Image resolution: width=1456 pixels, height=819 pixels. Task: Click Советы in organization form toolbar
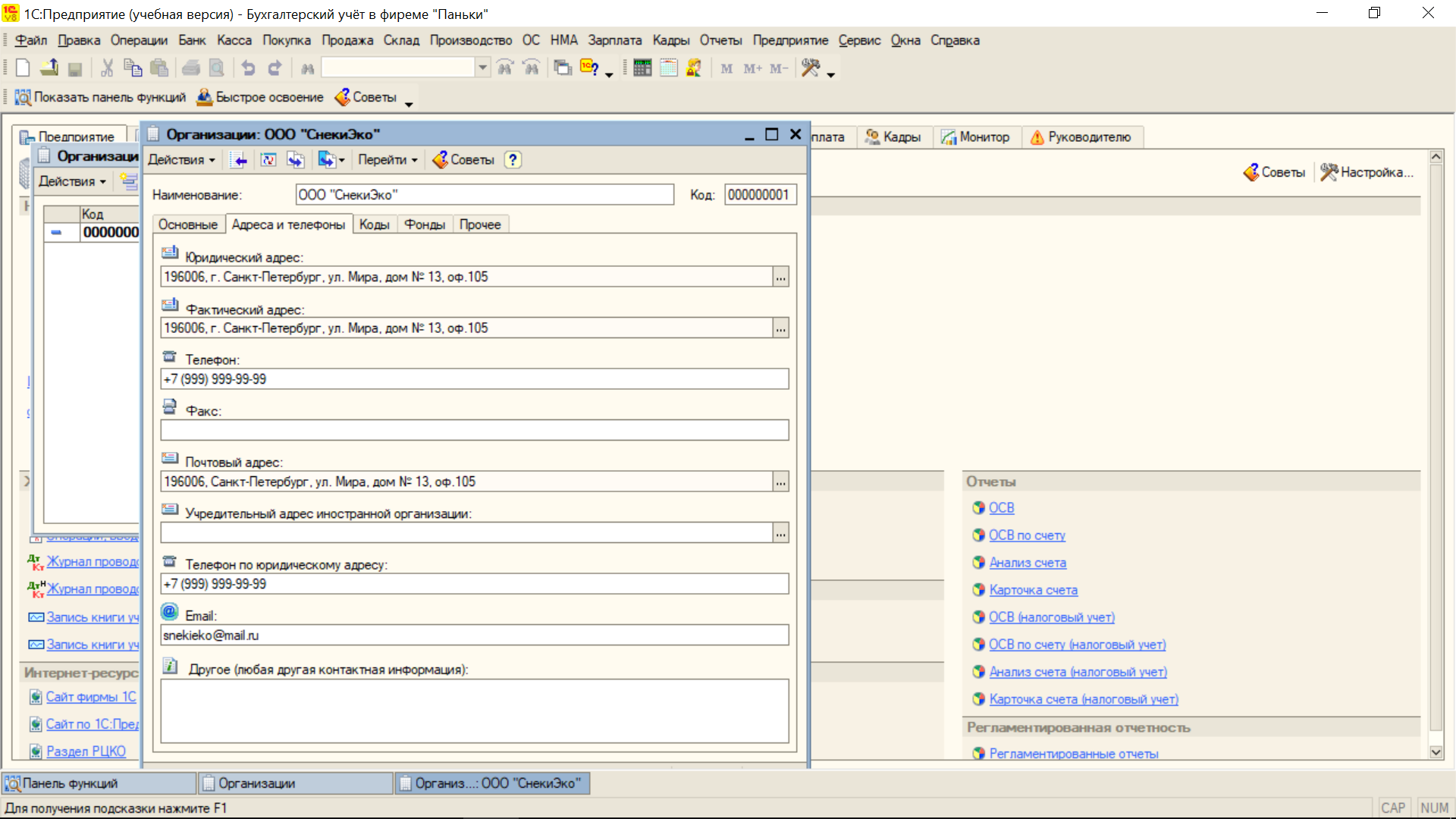pyautogui.click(x=463, y=160)
